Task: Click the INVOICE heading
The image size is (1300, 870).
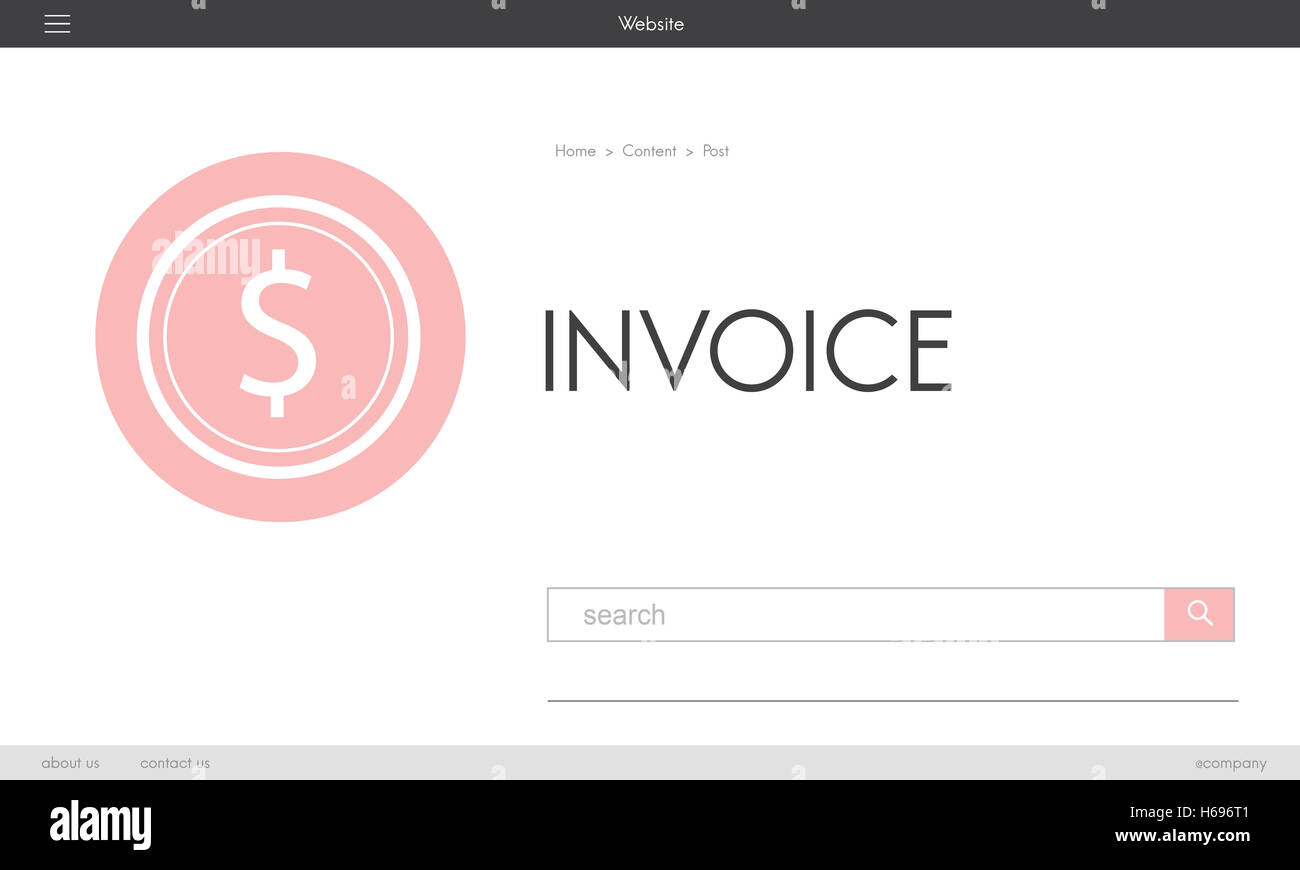Action: 748,350
